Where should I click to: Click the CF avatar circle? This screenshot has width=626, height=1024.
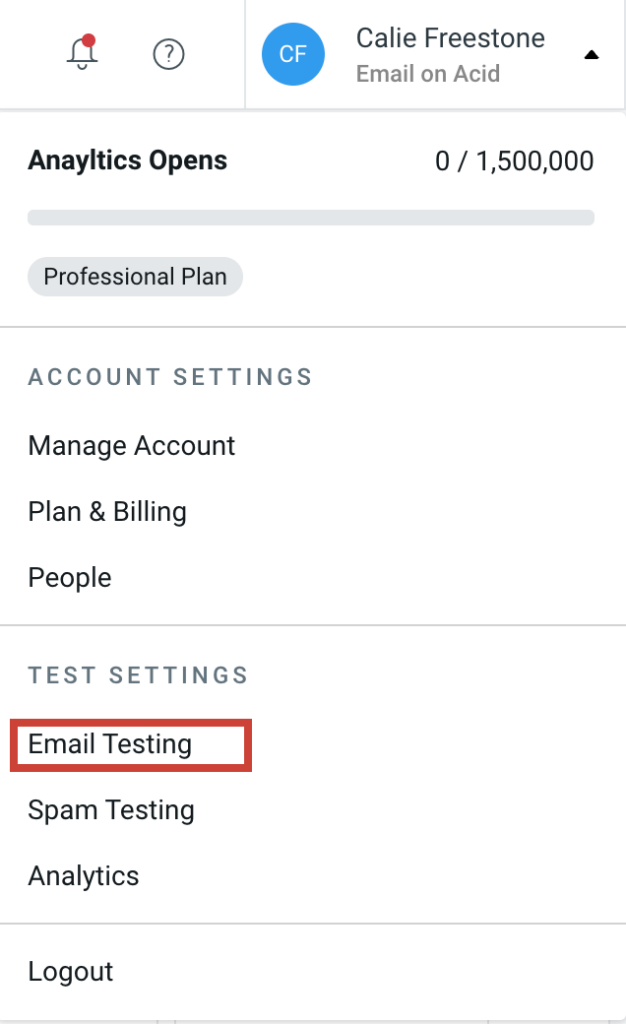(x=293, y=55)
